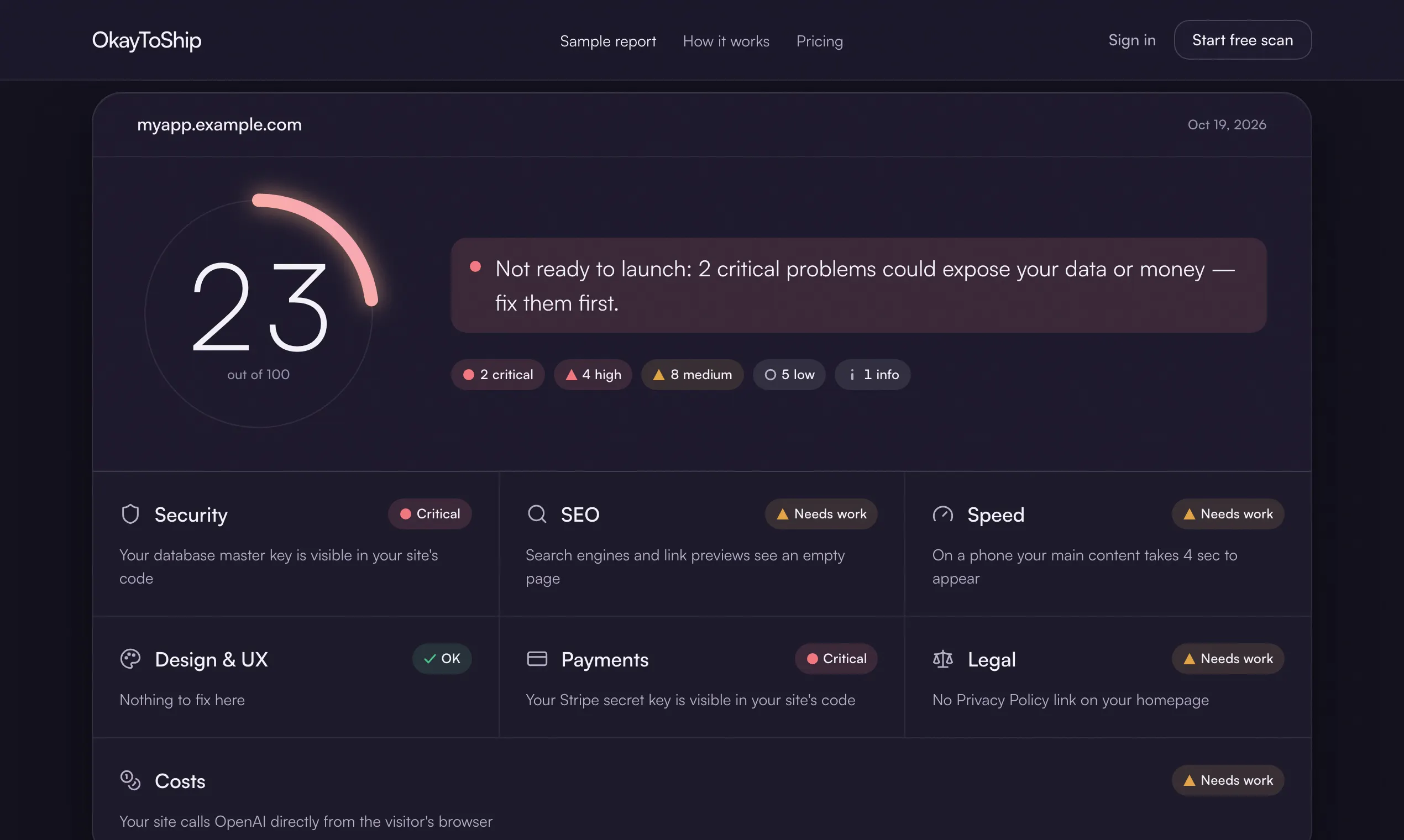1404x840 pixels.
Task: Click the score 23 gauge
Action: click(x=259, y=313)
